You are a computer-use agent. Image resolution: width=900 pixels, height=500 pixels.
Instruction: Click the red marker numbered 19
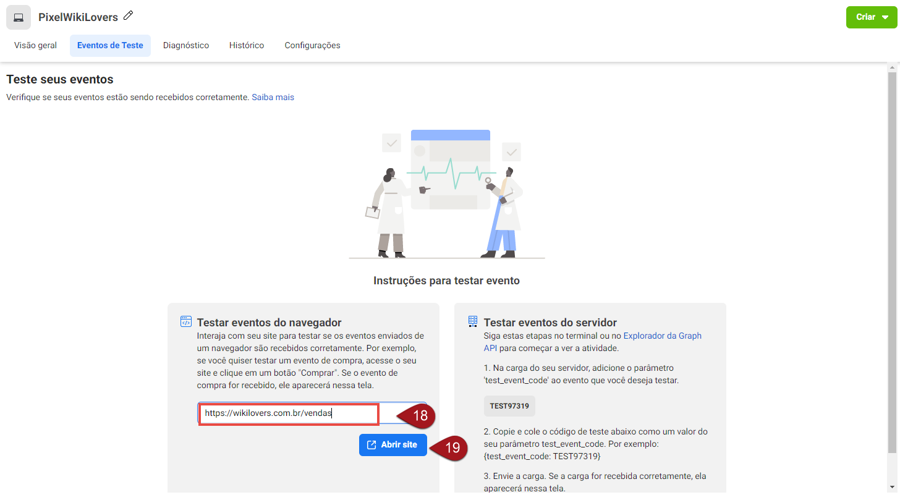(450, 447)
